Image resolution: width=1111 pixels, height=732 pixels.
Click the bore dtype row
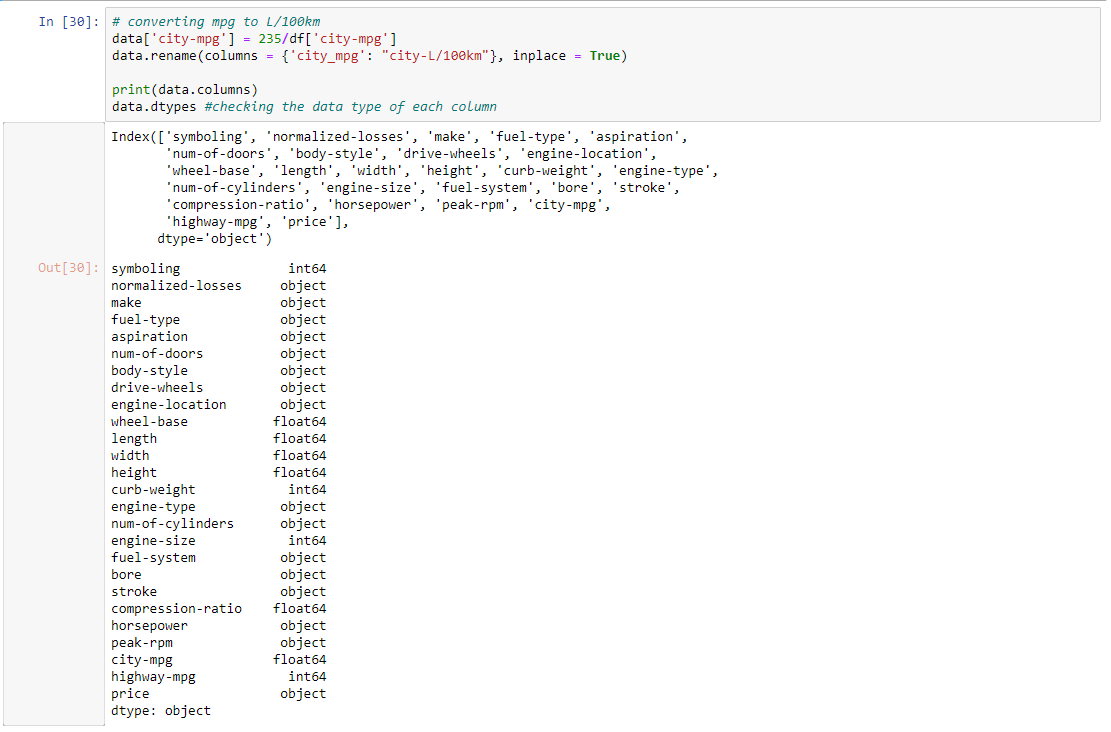pos(218,575)
